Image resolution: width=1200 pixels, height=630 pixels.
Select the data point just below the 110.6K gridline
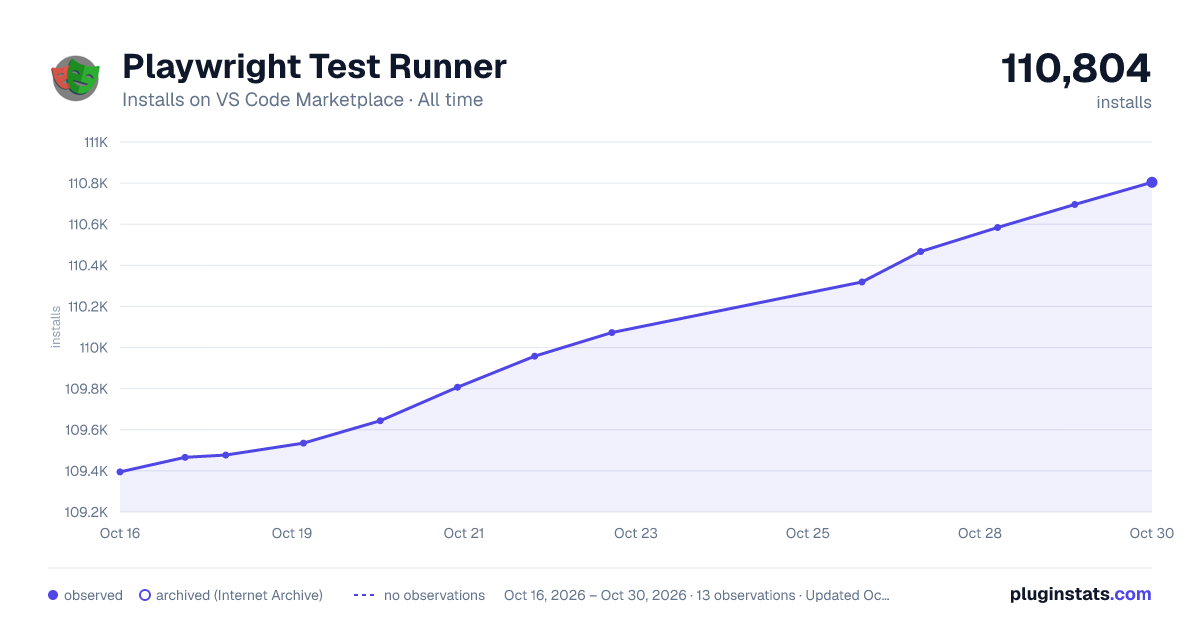(x=998, y=227)
